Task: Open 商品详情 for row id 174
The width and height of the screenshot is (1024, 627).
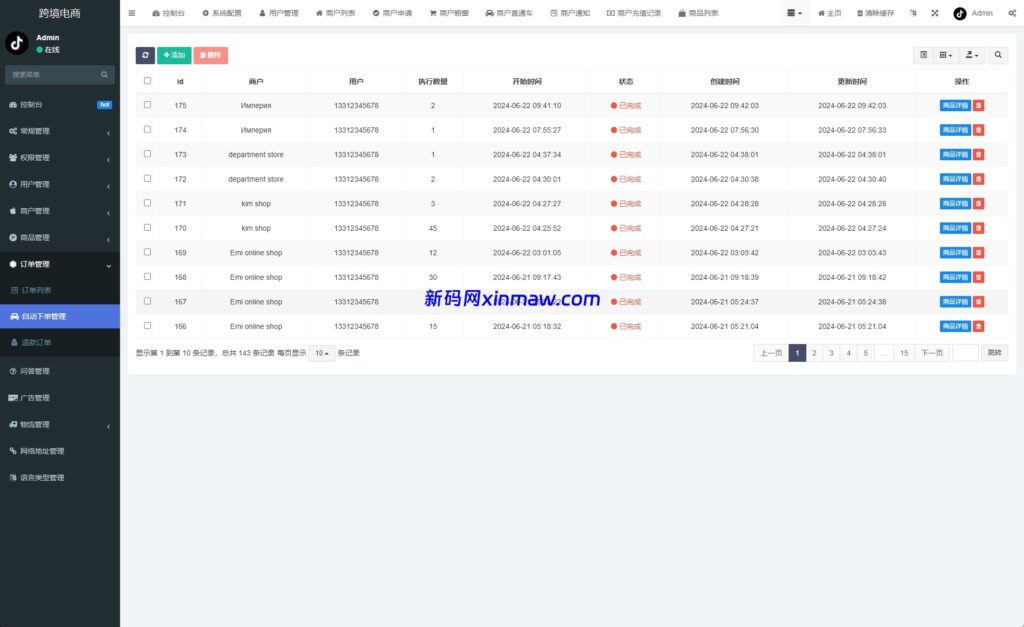Action: [955, 129]
